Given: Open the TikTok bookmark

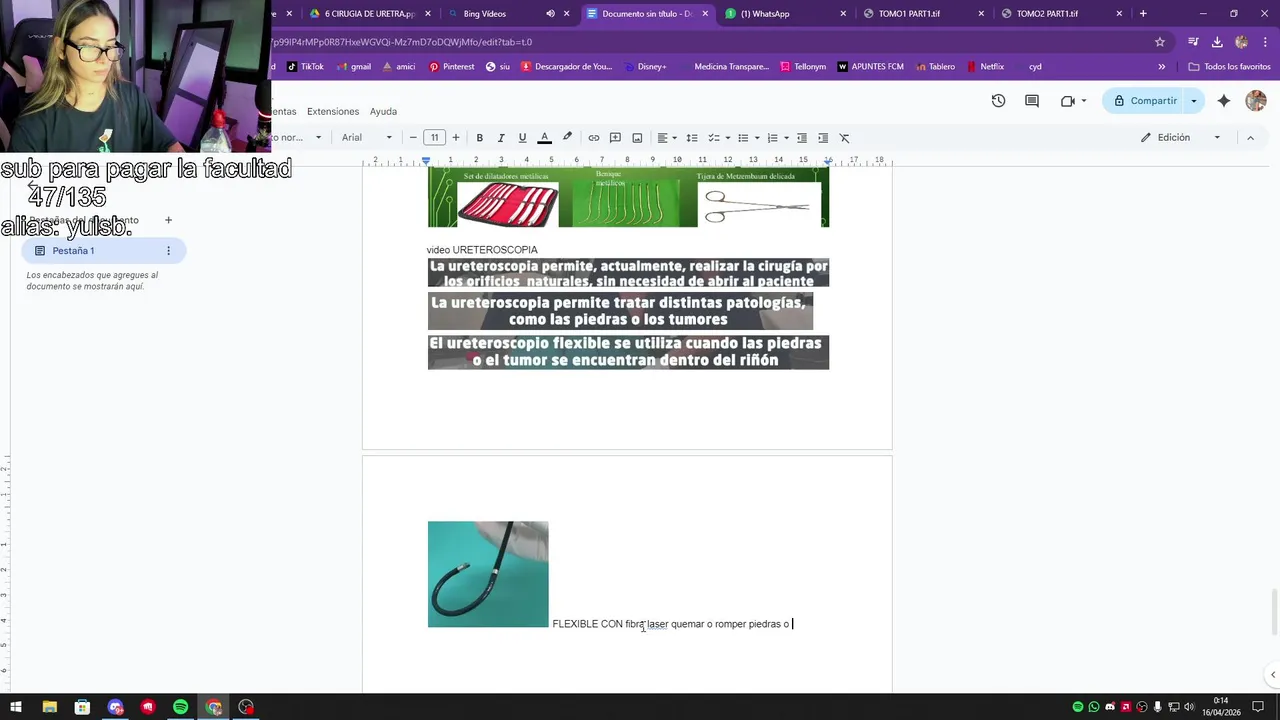Looking at the screenshot, I should (x=305, y=67).
